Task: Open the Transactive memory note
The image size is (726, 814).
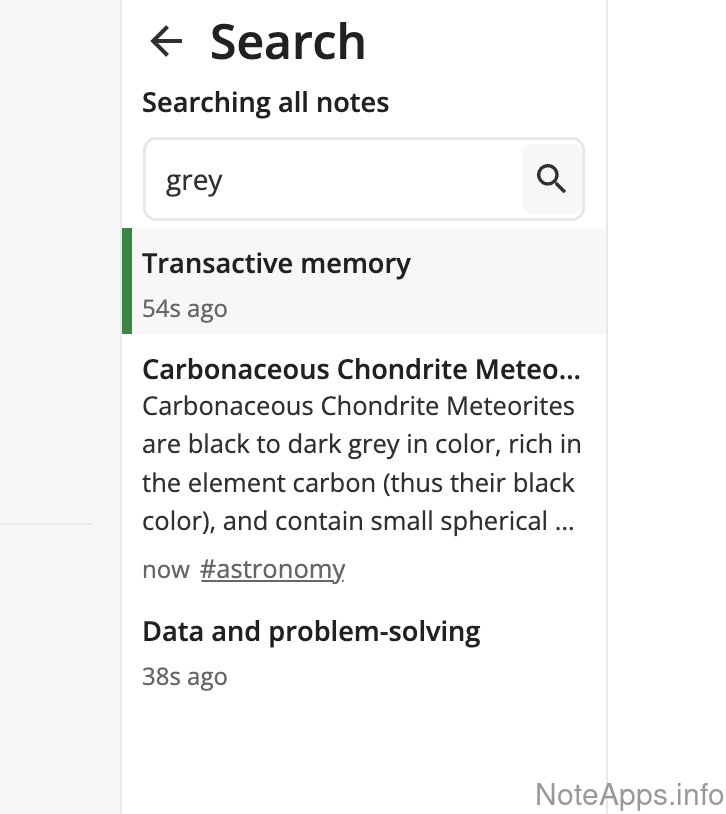Action: click(276, 264)
